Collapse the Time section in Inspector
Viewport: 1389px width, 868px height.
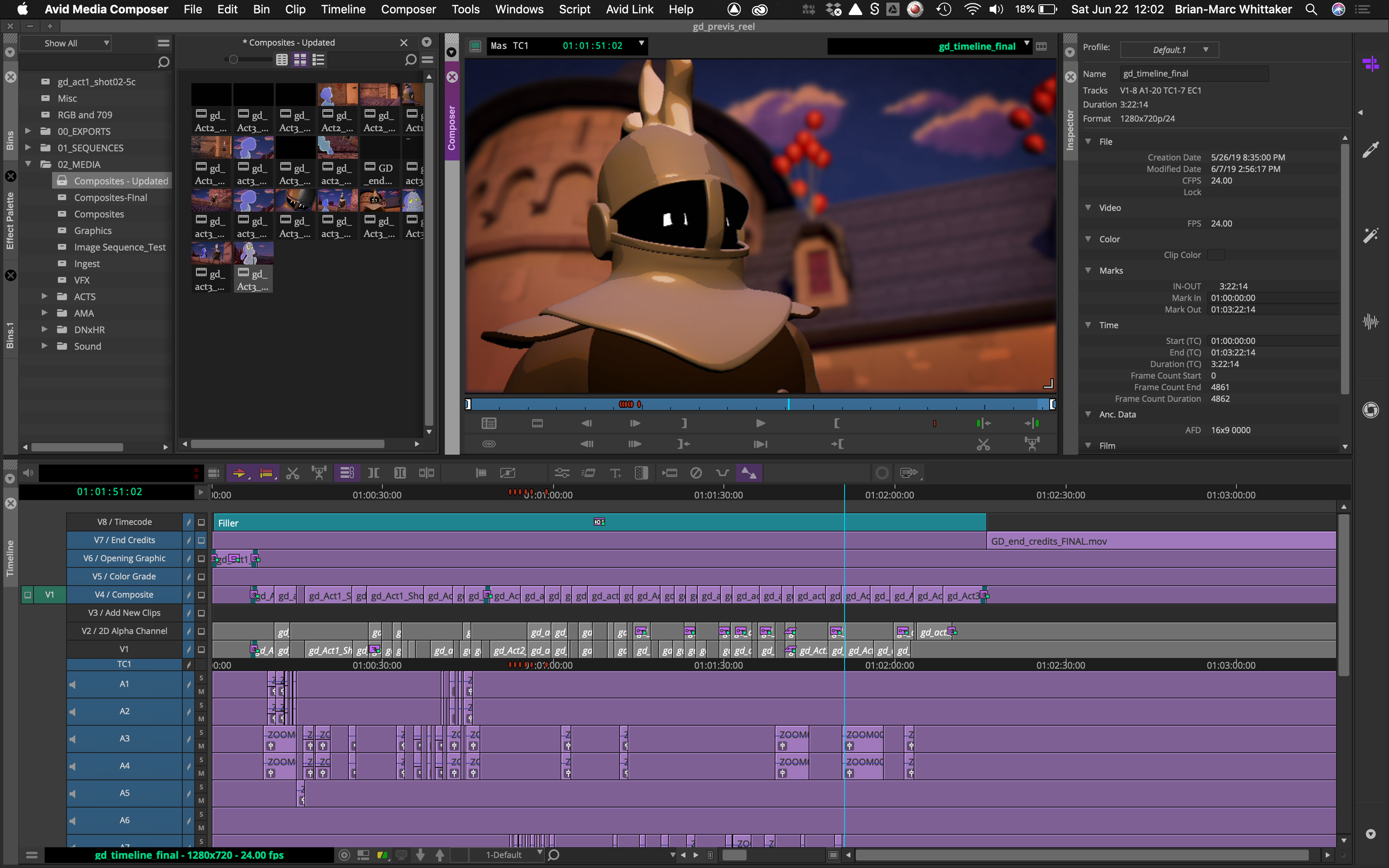[1088, 325]
